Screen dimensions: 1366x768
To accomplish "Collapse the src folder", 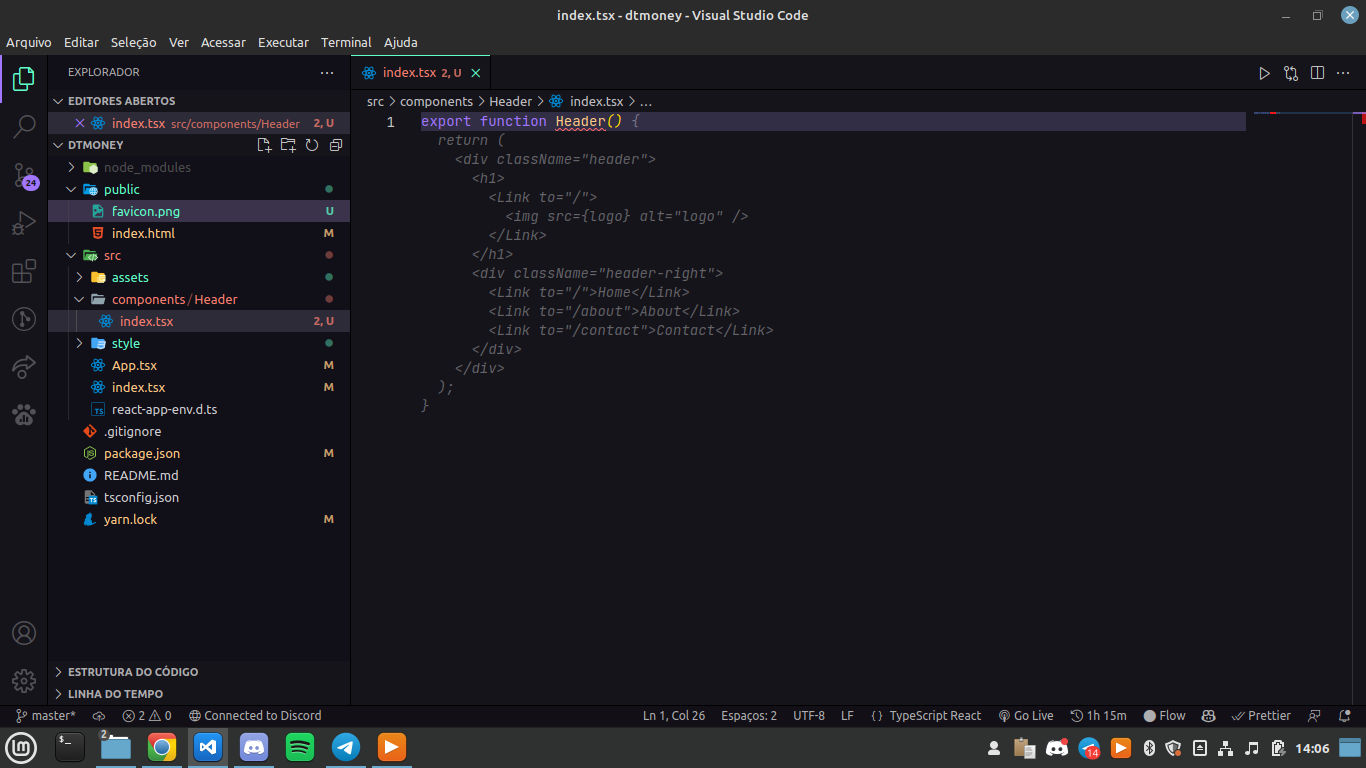I will point(199,255).
